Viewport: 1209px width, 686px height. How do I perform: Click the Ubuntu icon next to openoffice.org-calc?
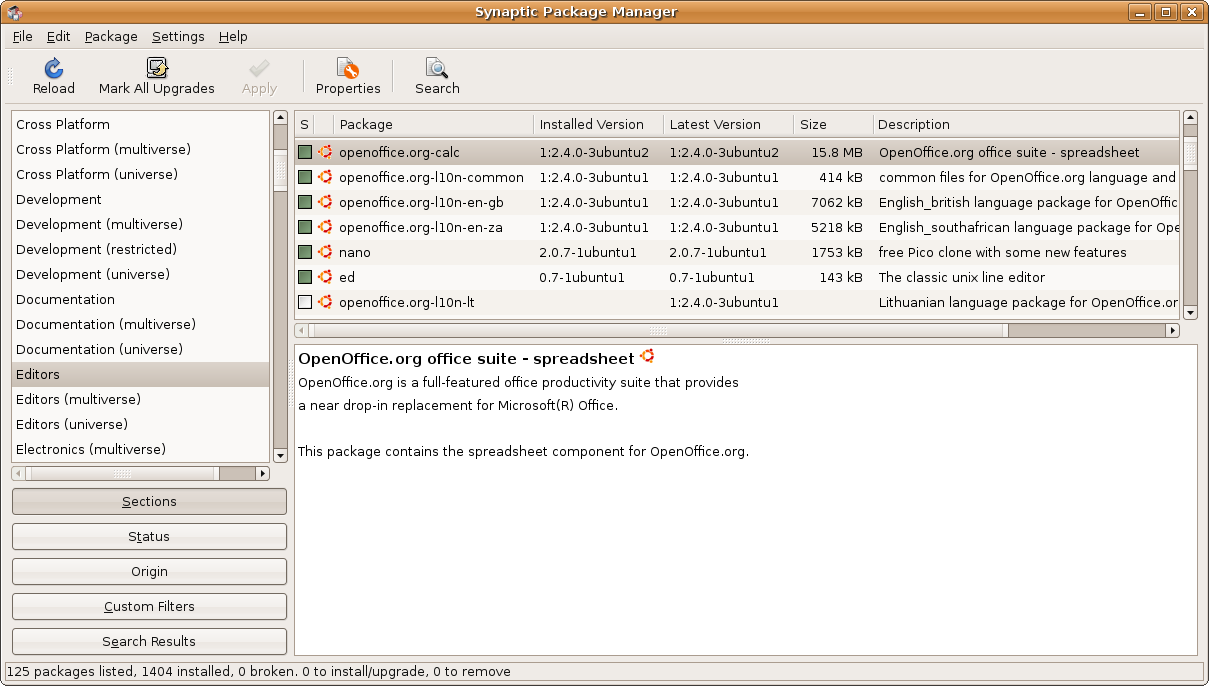point(325,152)
